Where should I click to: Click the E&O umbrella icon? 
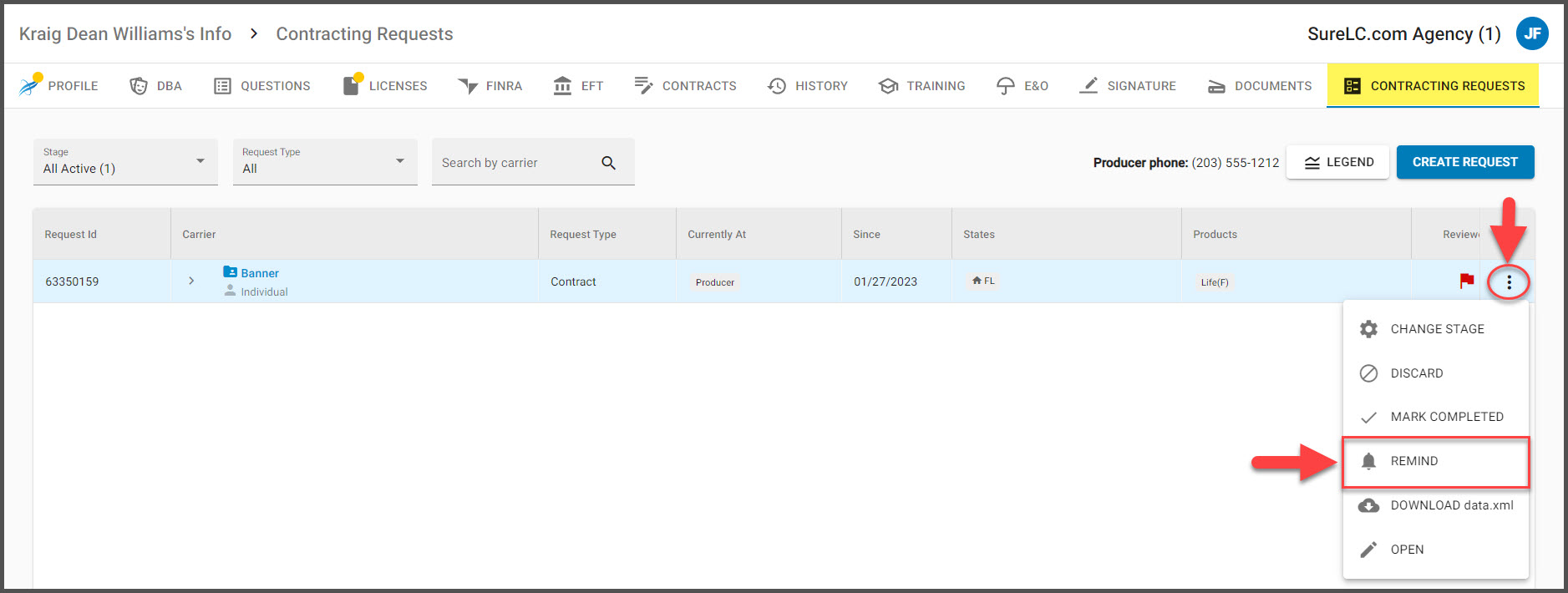[x=1006, y=86]
